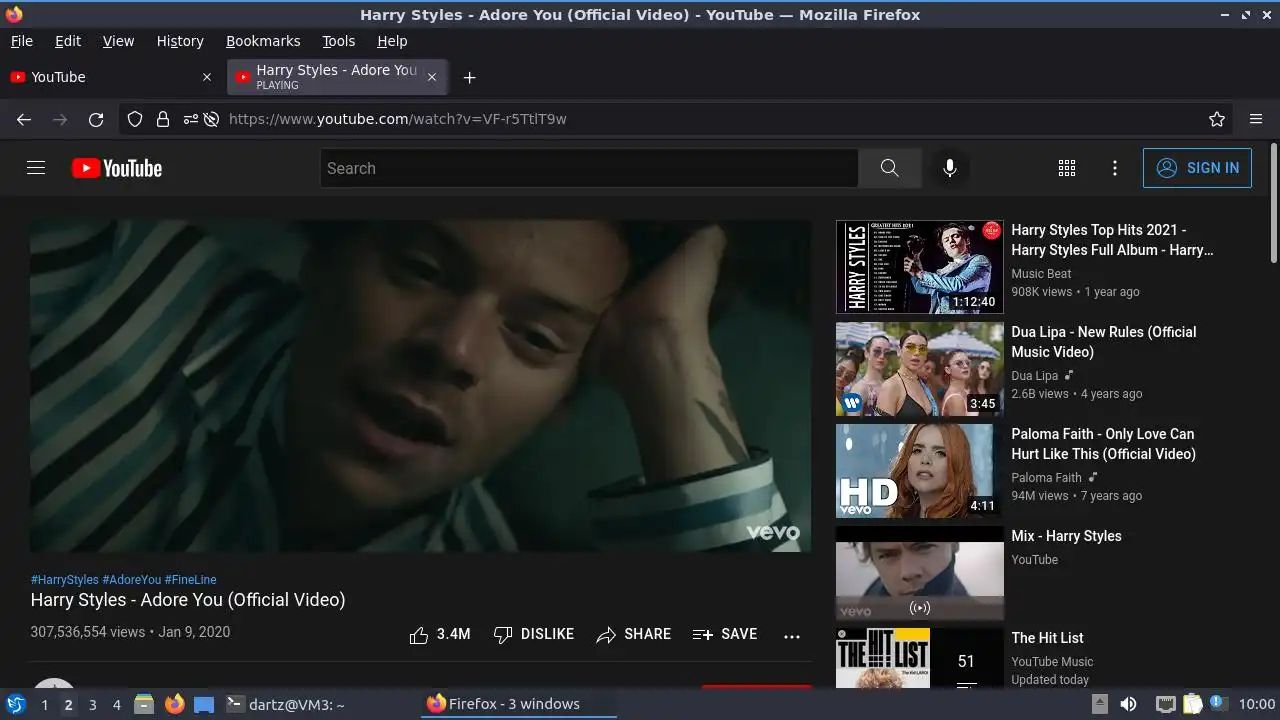Click the site security padlock icon
The image size is (1280, 720).
click(163, 119)
